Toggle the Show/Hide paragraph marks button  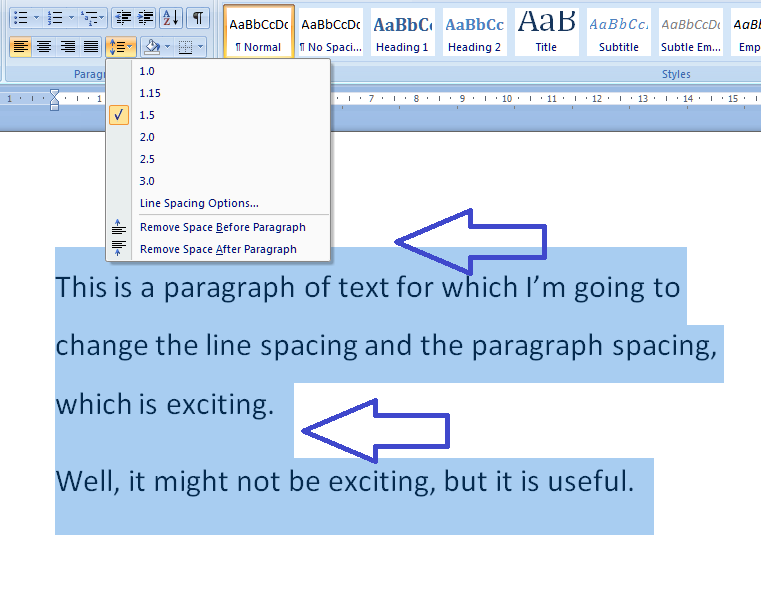[x=198, y=18]
